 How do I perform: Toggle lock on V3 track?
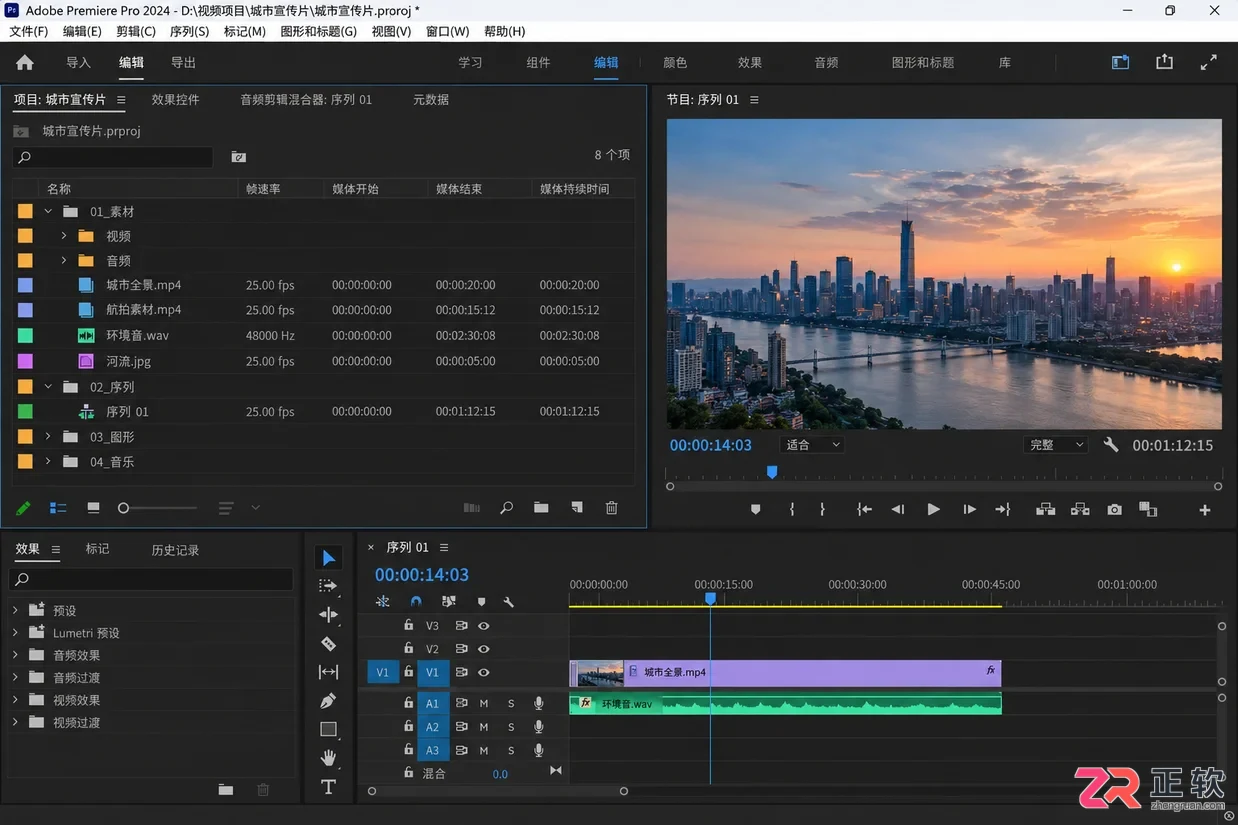click(x=408, y=625)
